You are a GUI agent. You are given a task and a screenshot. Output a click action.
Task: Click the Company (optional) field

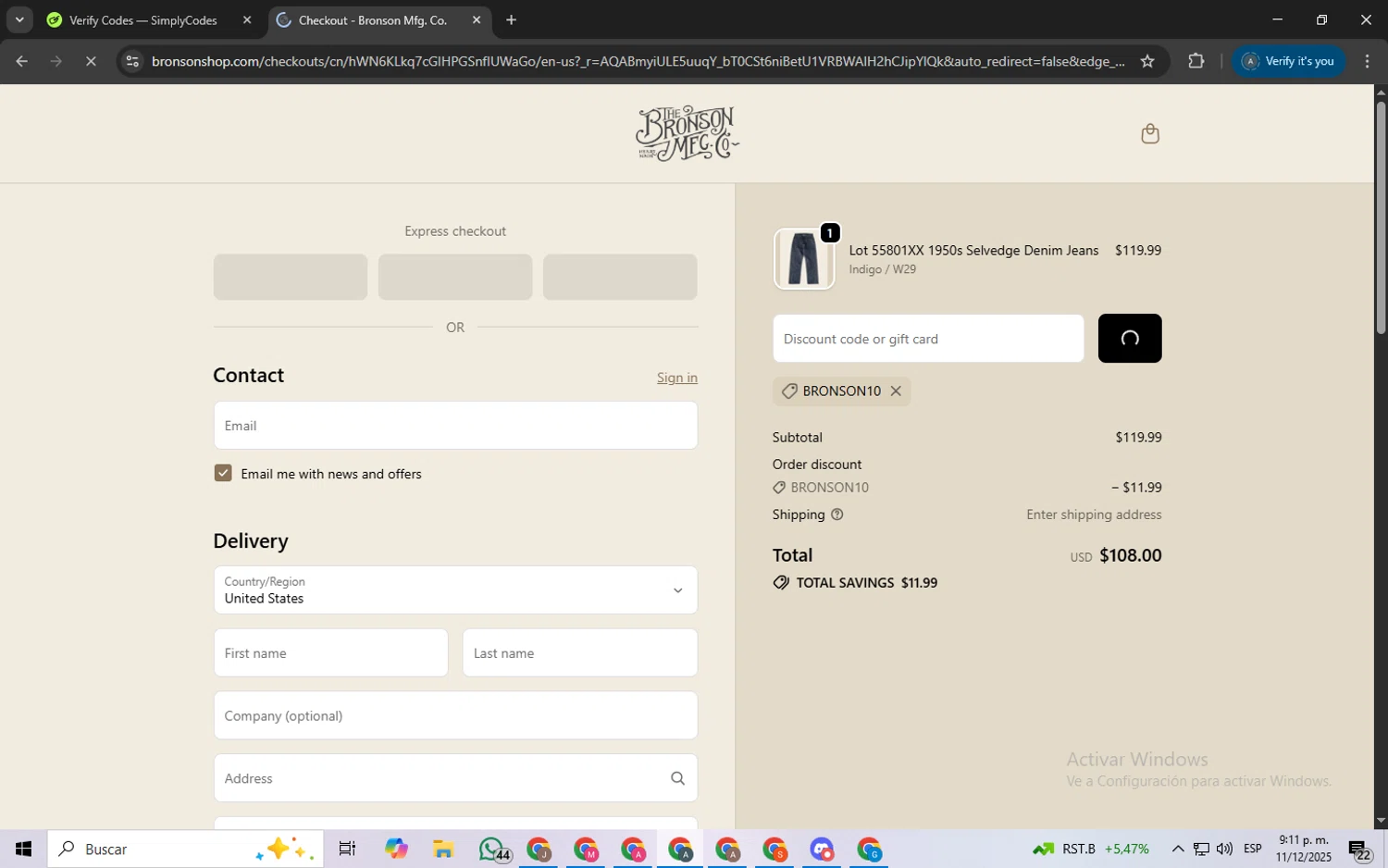point(455,715)
